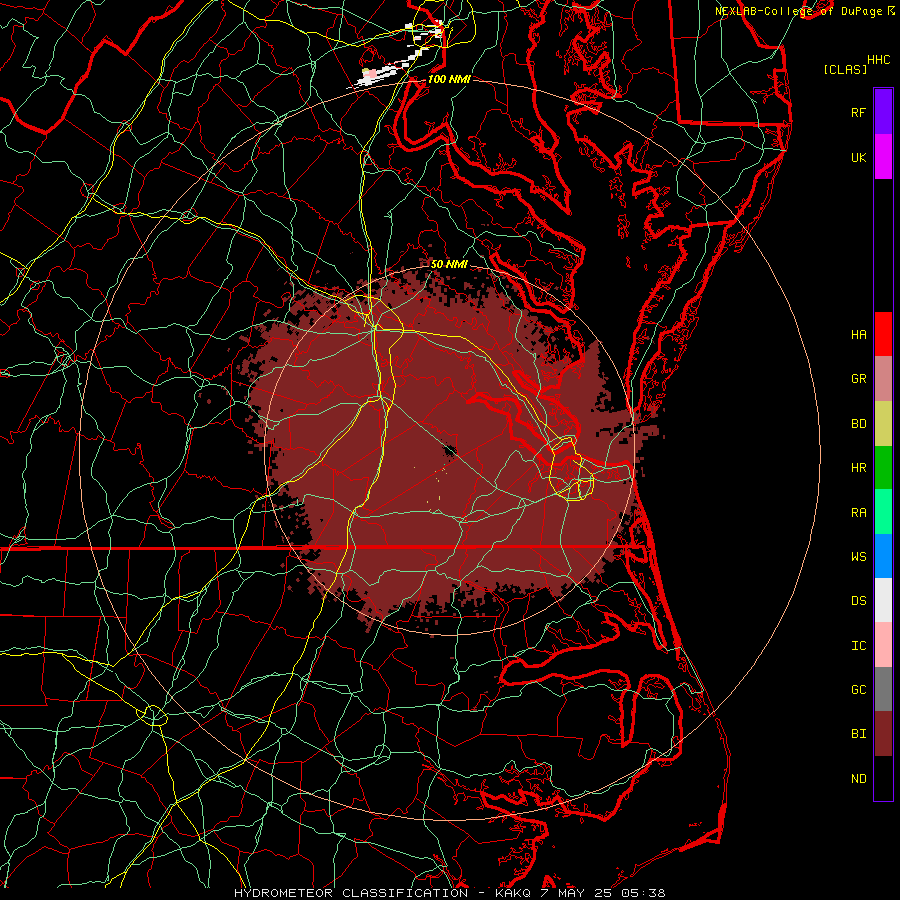Click the HA red legend swatch

tap(883, 334)
